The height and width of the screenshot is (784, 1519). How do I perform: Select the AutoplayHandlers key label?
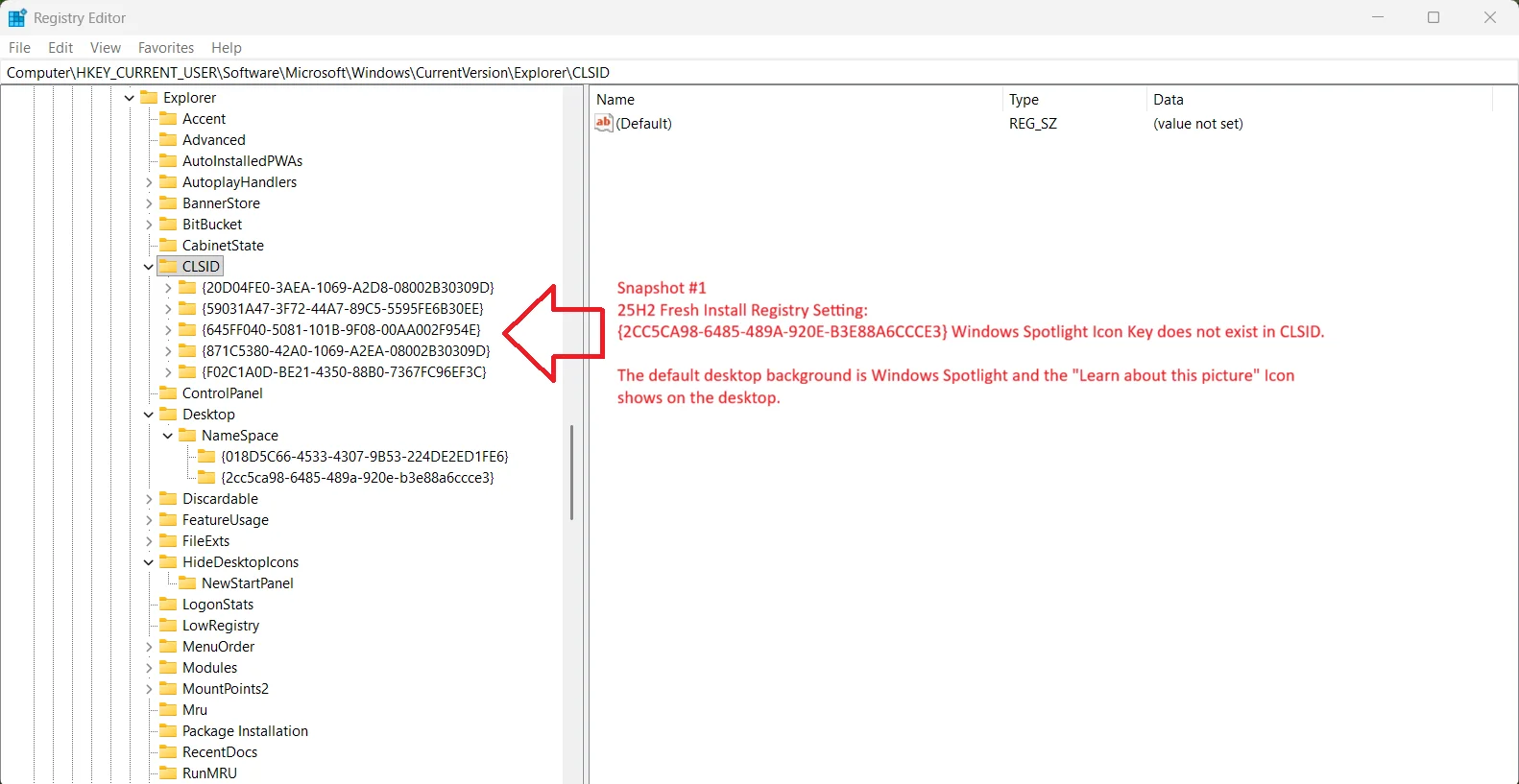coord(240,182)
